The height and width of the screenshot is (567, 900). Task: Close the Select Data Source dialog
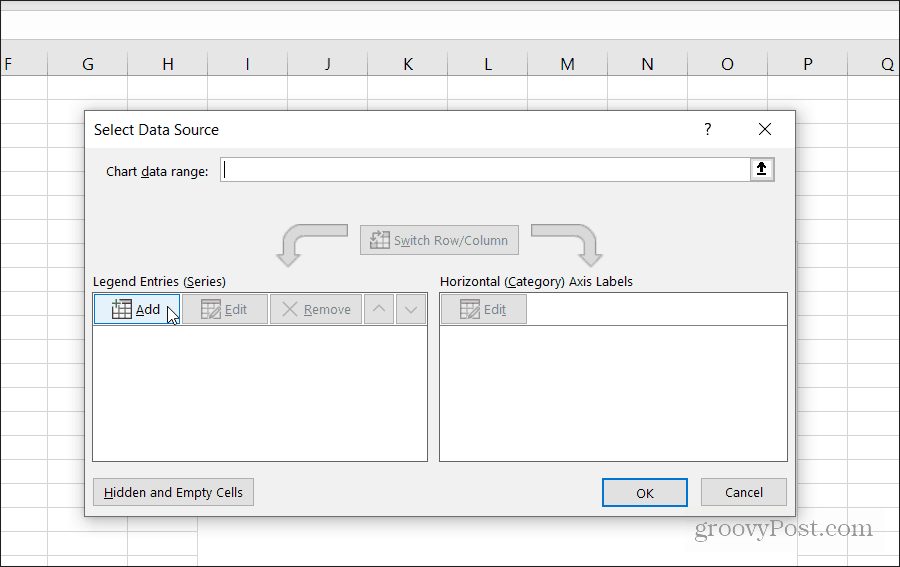point(765,129)
